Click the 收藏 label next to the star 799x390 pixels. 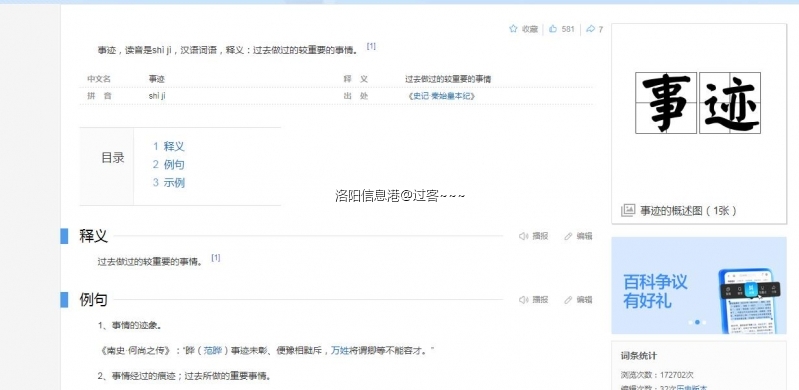530,29
